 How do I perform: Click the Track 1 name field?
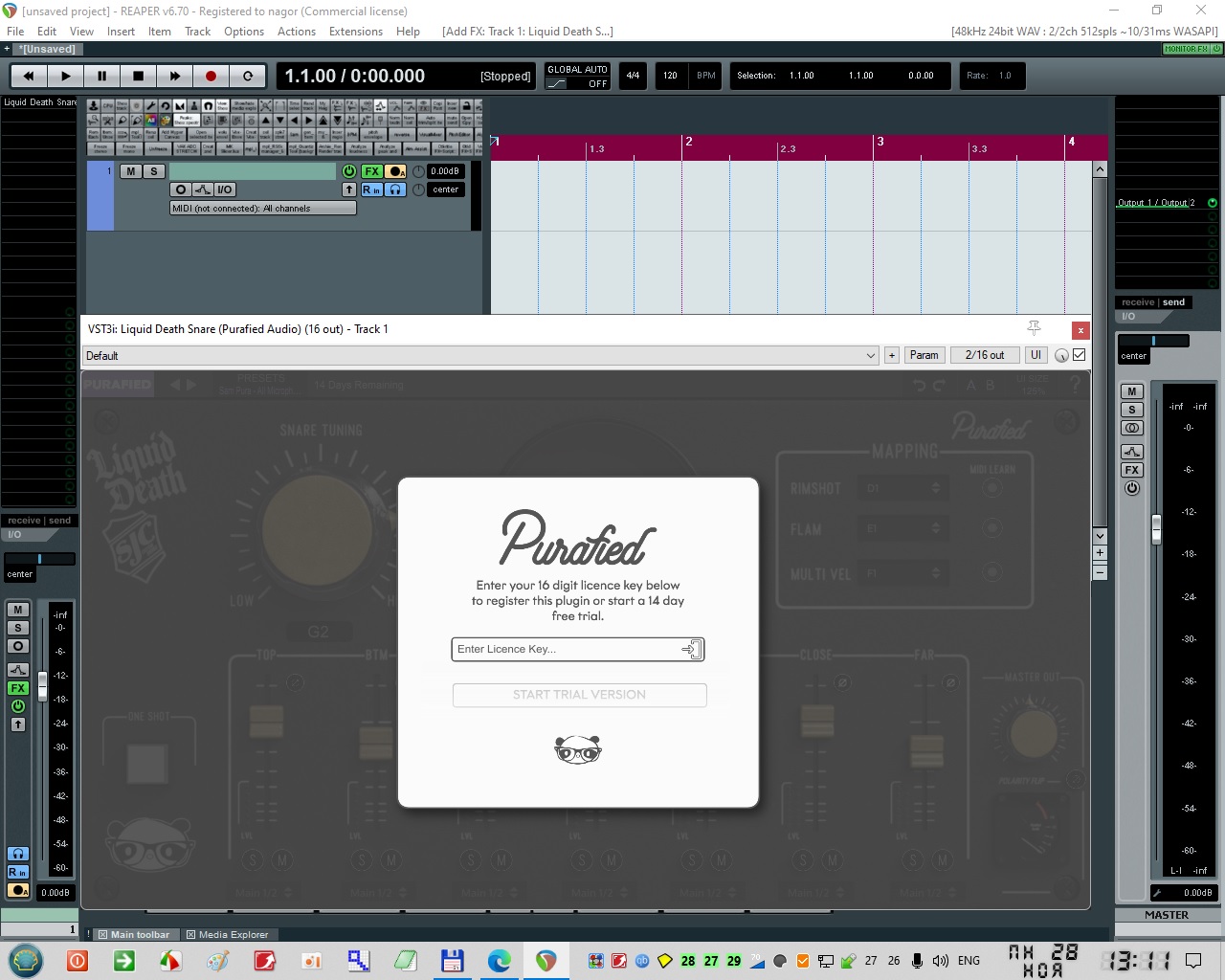[253, 171]
